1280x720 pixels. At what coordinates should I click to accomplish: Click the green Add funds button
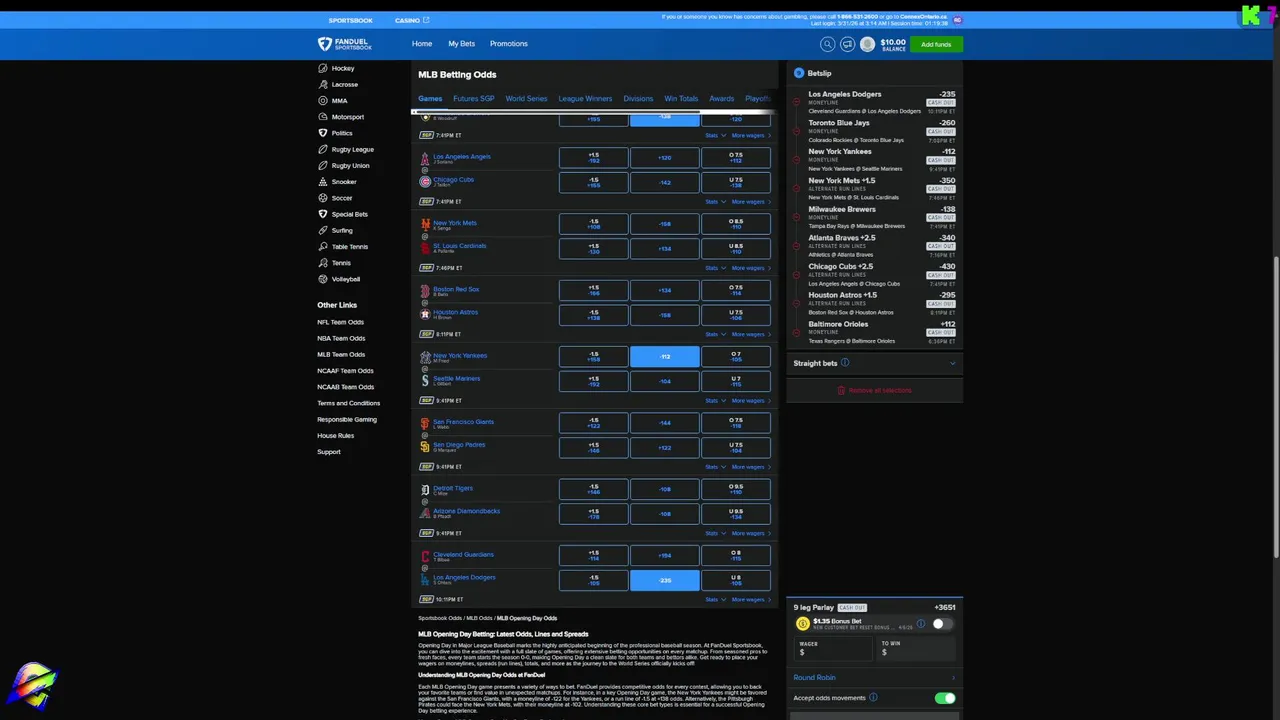tap(936, 44)
